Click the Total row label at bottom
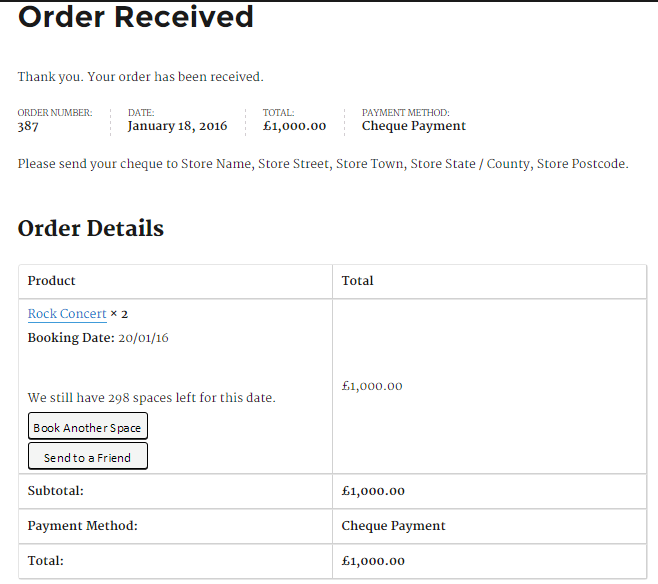Viewport: 658px width, 584px height. 46,561
